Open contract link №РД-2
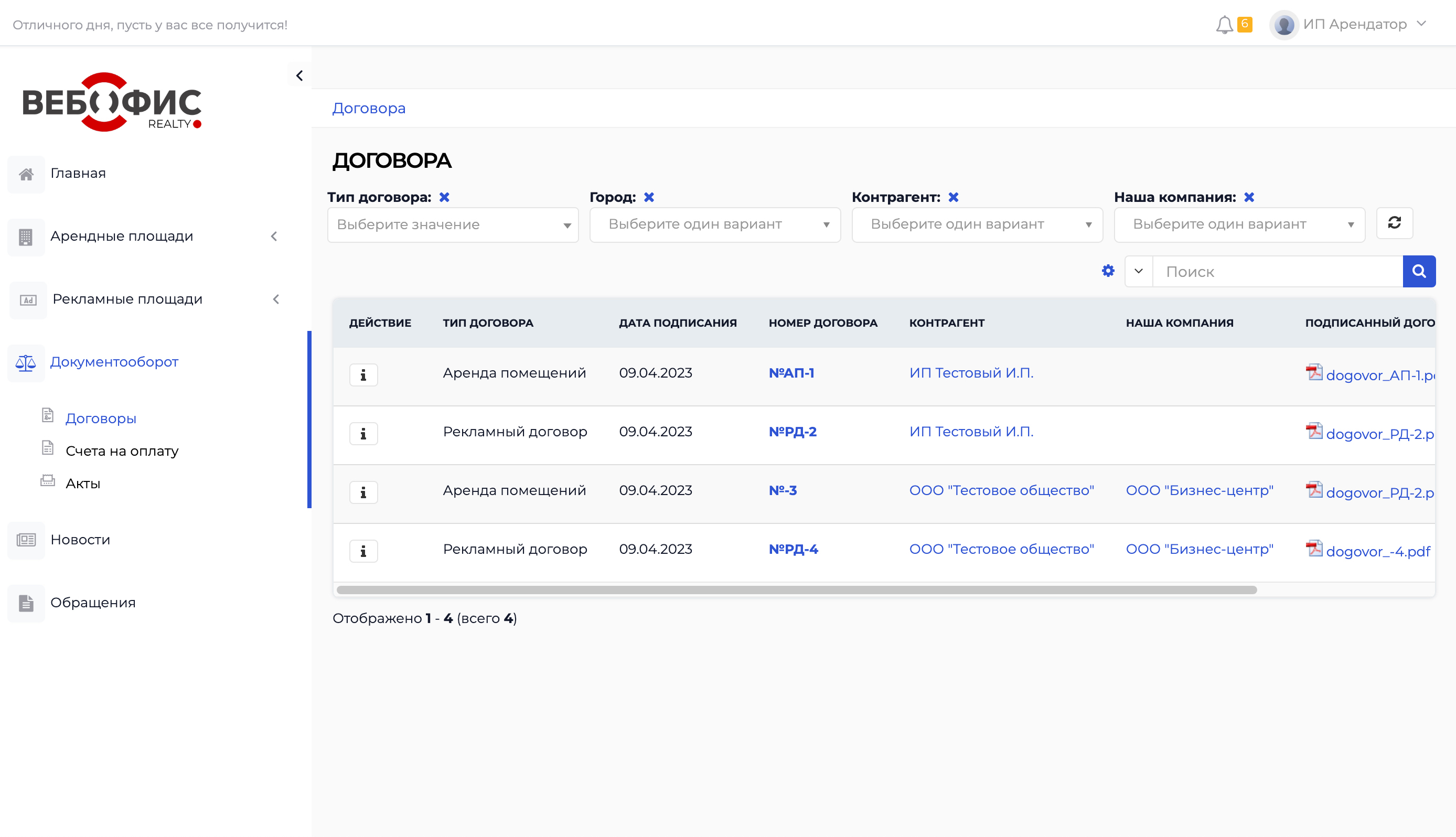This screenshot has height=837, width=1456. tap(793, 431)
